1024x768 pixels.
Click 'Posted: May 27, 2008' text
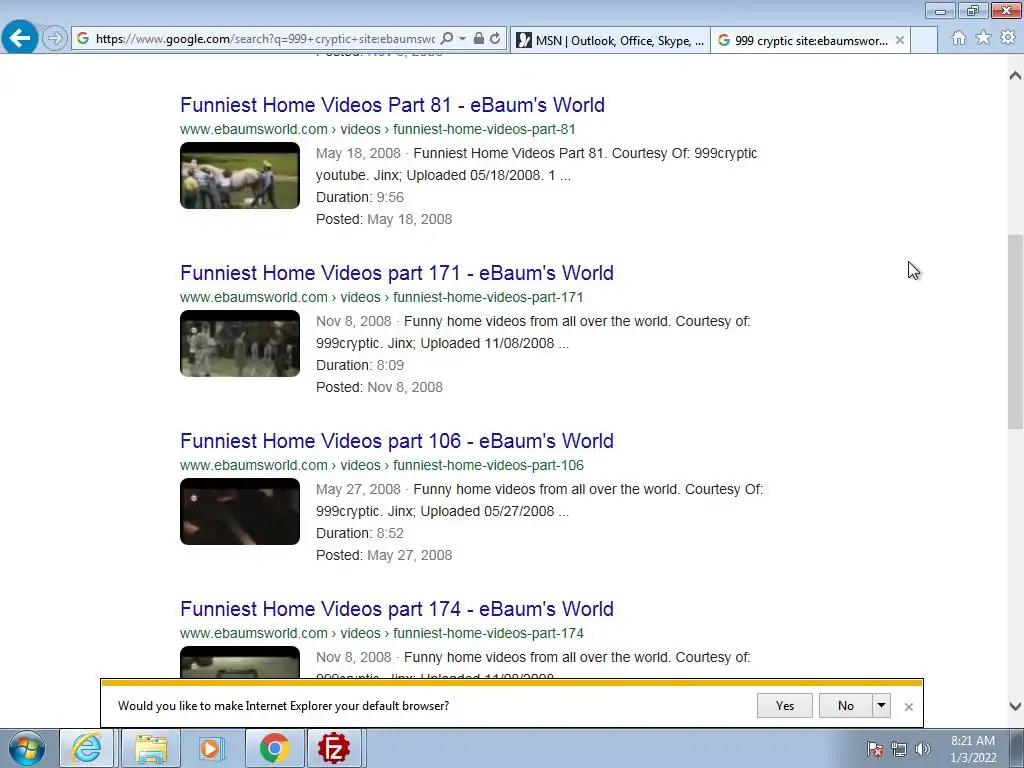click(x=384, y=555)
